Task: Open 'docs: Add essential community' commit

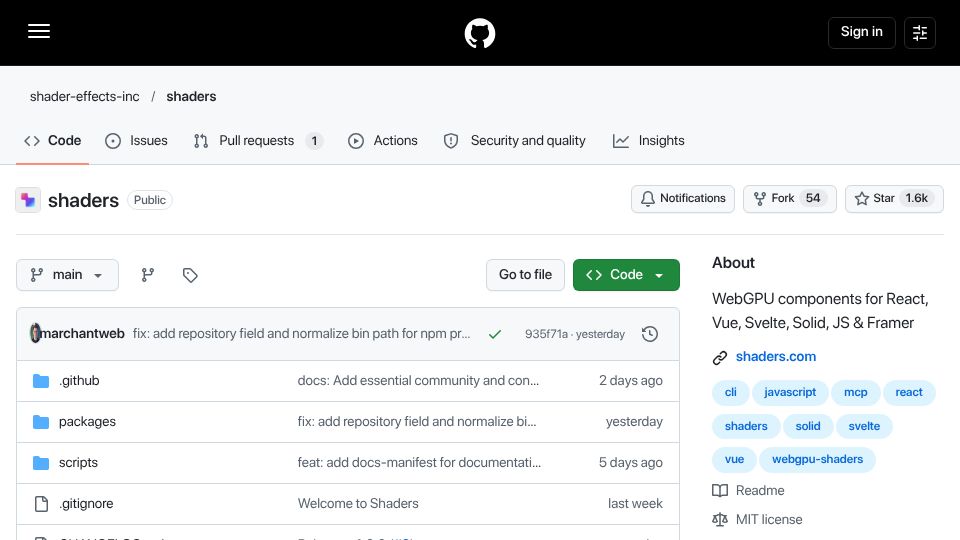Action: (418, 381)
